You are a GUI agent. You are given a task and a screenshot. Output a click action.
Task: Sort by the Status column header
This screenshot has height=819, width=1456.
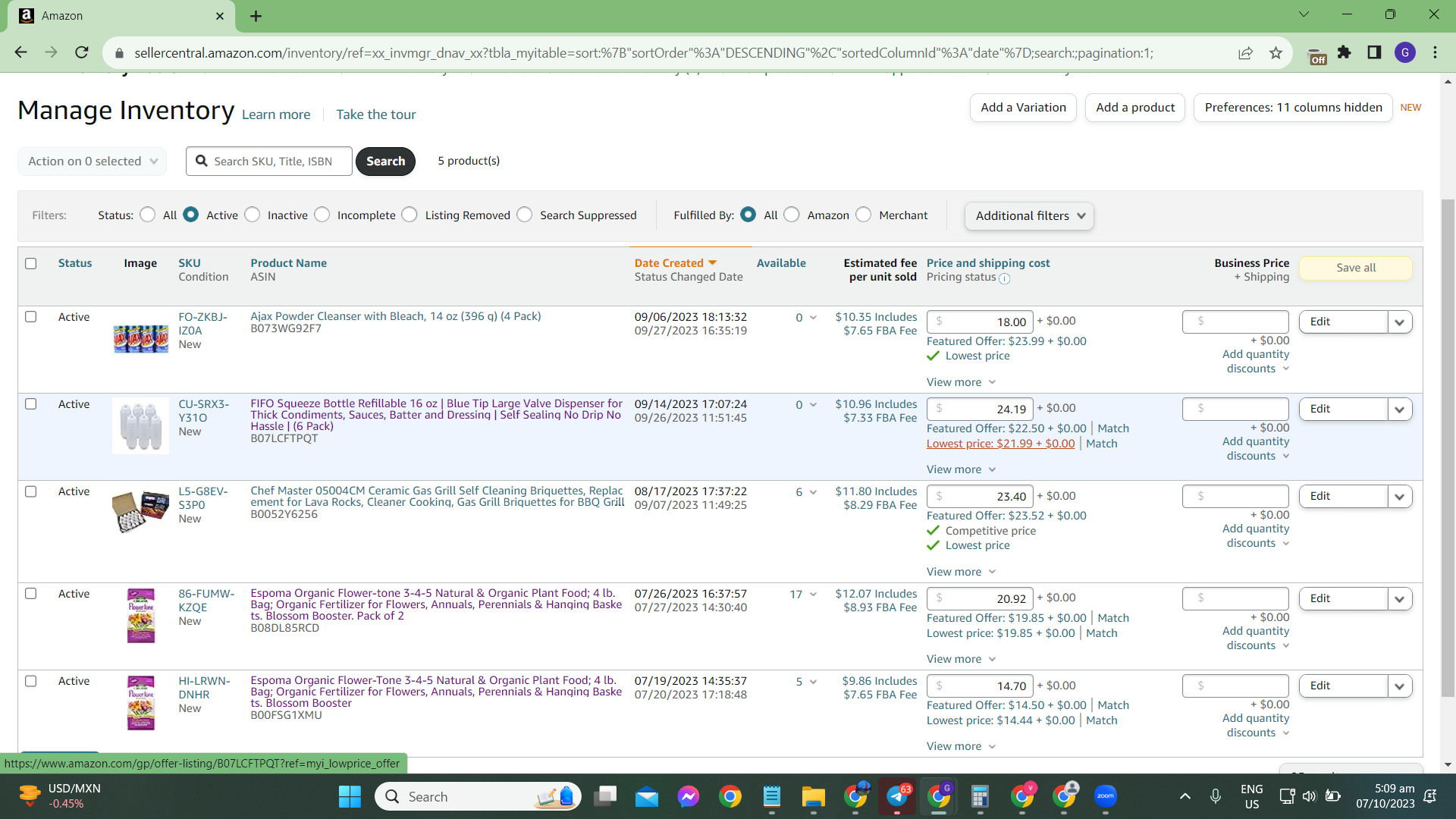pyautogui.click(x=75, y=263)
